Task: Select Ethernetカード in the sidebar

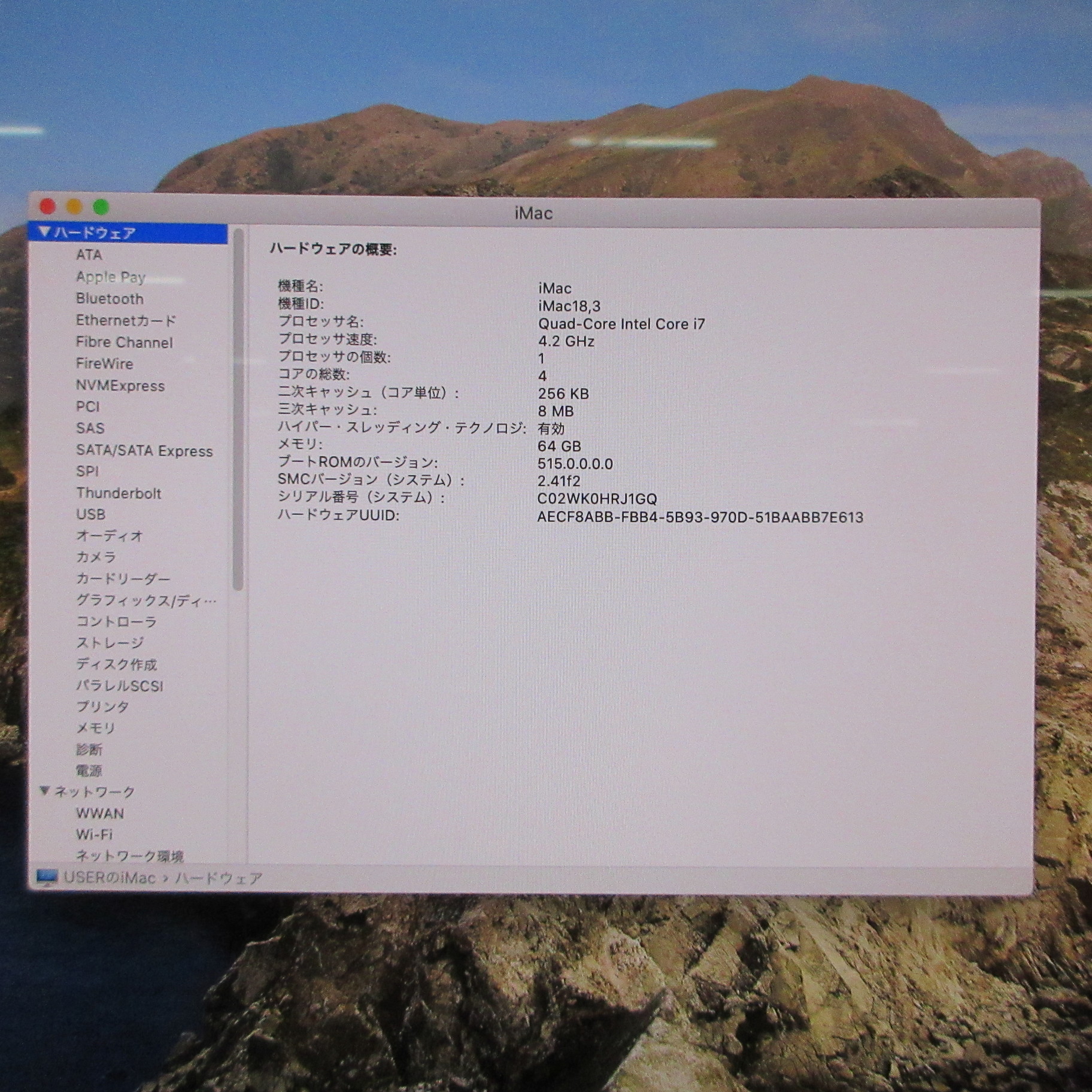Action: click(126, 320)
